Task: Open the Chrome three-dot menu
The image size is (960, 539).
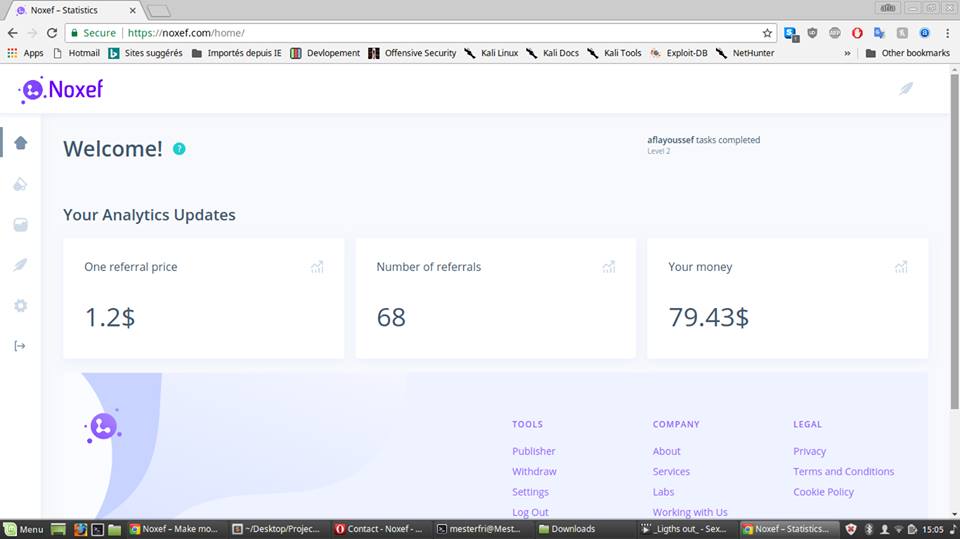Action: click(x=948, y=33)
